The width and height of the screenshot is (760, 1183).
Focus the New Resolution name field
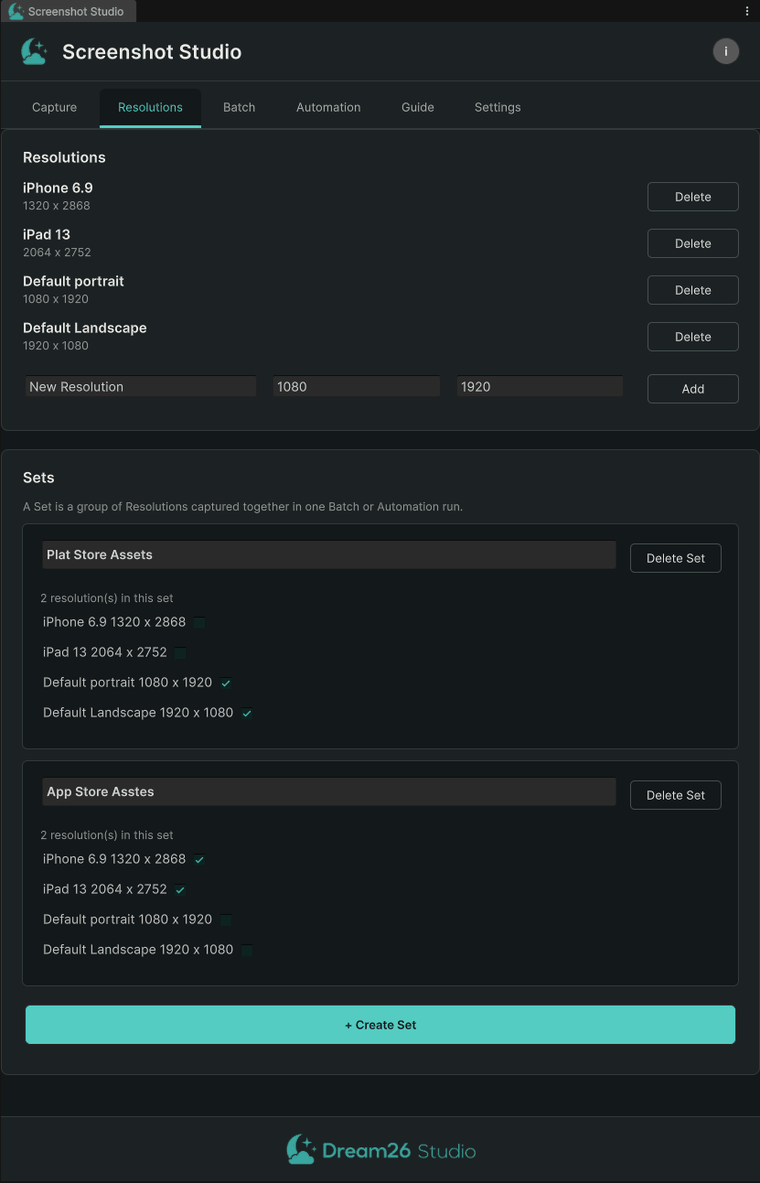(x=140, y=386)
